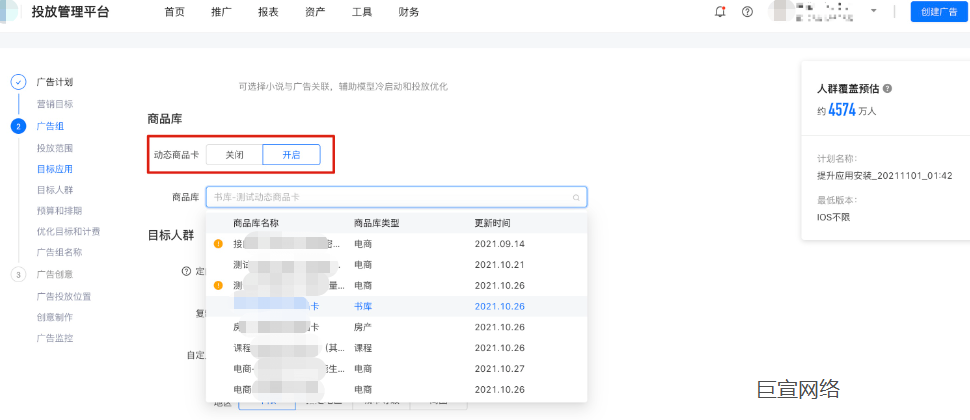The height and width of the screenshot is (420, 970).
Task: Go to 营销目标 in sidebar
Action: click(x=55, y=104)
